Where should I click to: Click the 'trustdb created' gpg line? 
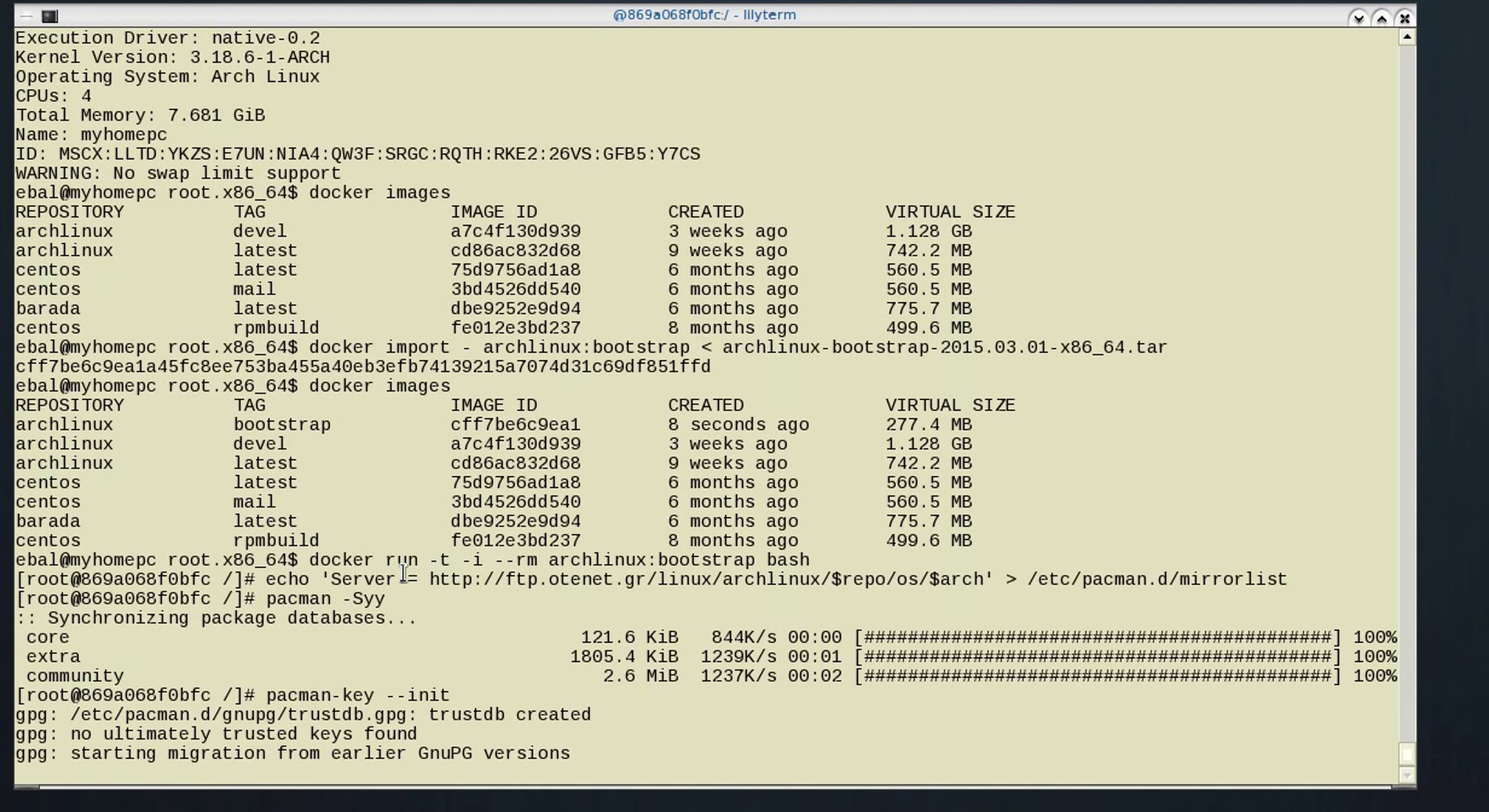click(303, 715)
